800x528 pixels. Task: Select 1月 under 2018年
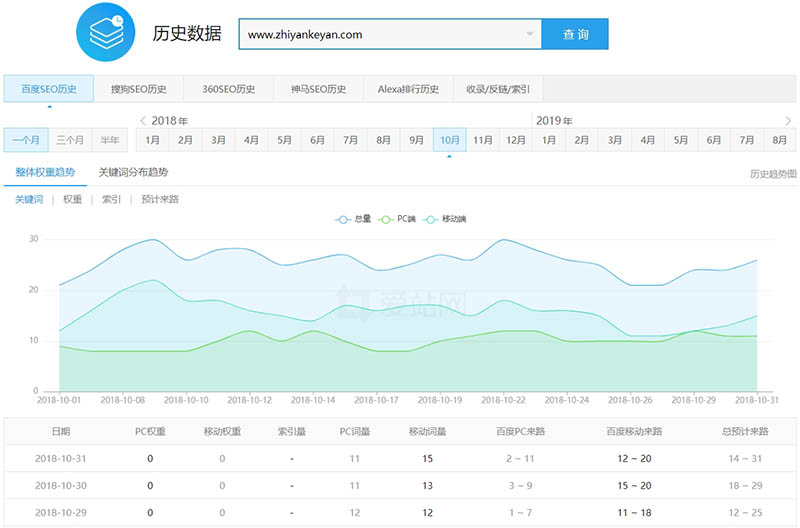pos(152,140)
